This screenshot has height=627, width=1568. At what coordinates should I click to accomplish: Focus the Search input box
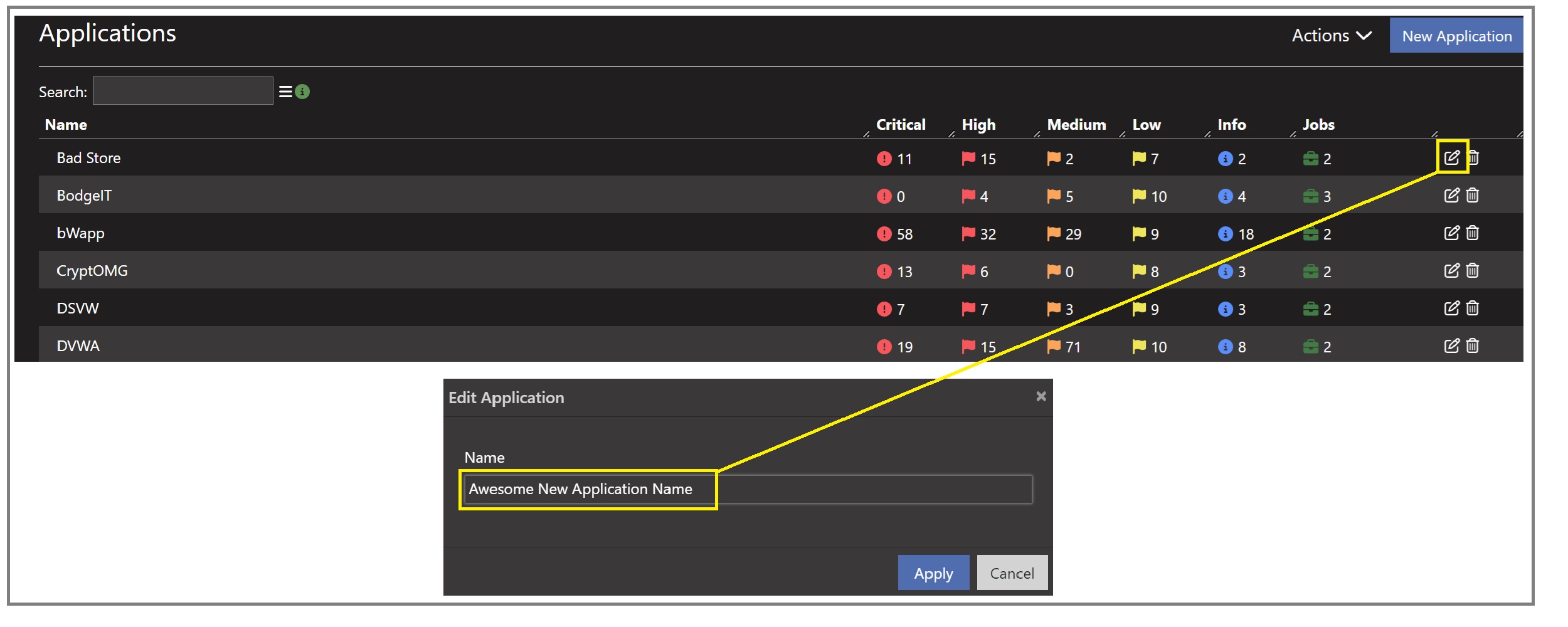[183, 92]
